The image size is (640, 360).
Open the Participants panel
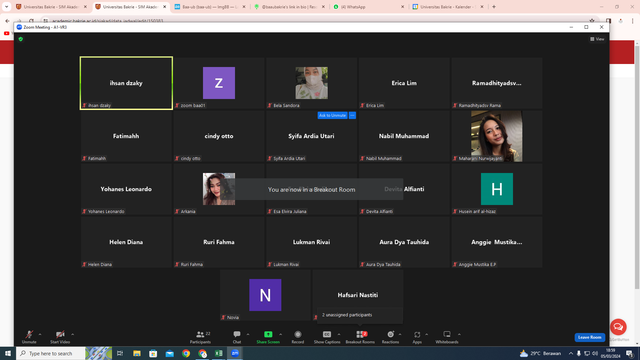coord(200,337)
